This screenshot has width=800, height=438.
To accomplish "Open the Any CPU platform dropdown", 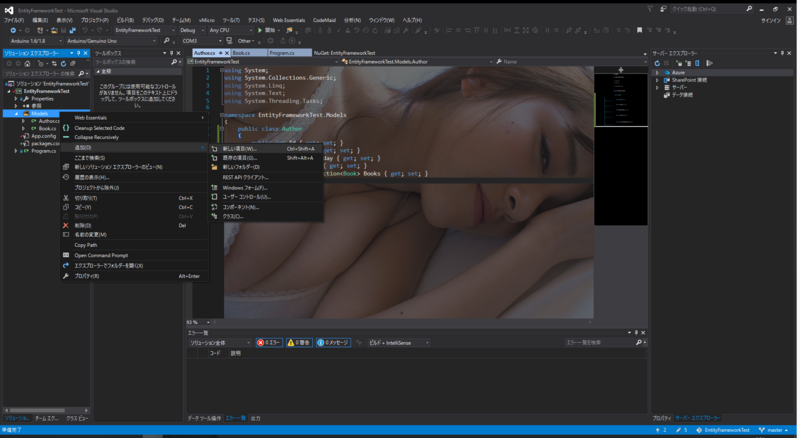I will tap(230, 30).
